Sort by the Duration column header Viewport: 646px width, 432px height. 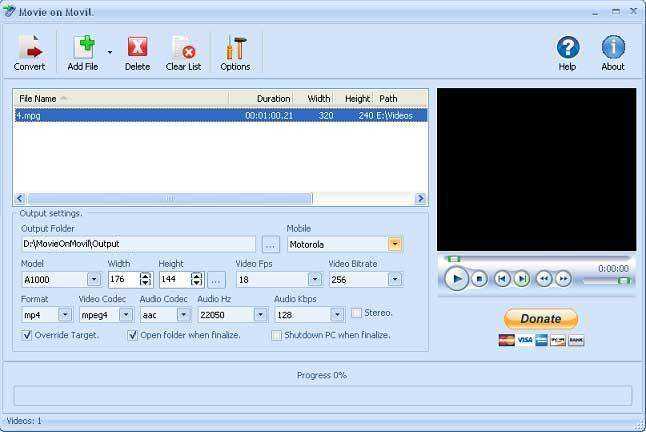(x=261, y=98)
